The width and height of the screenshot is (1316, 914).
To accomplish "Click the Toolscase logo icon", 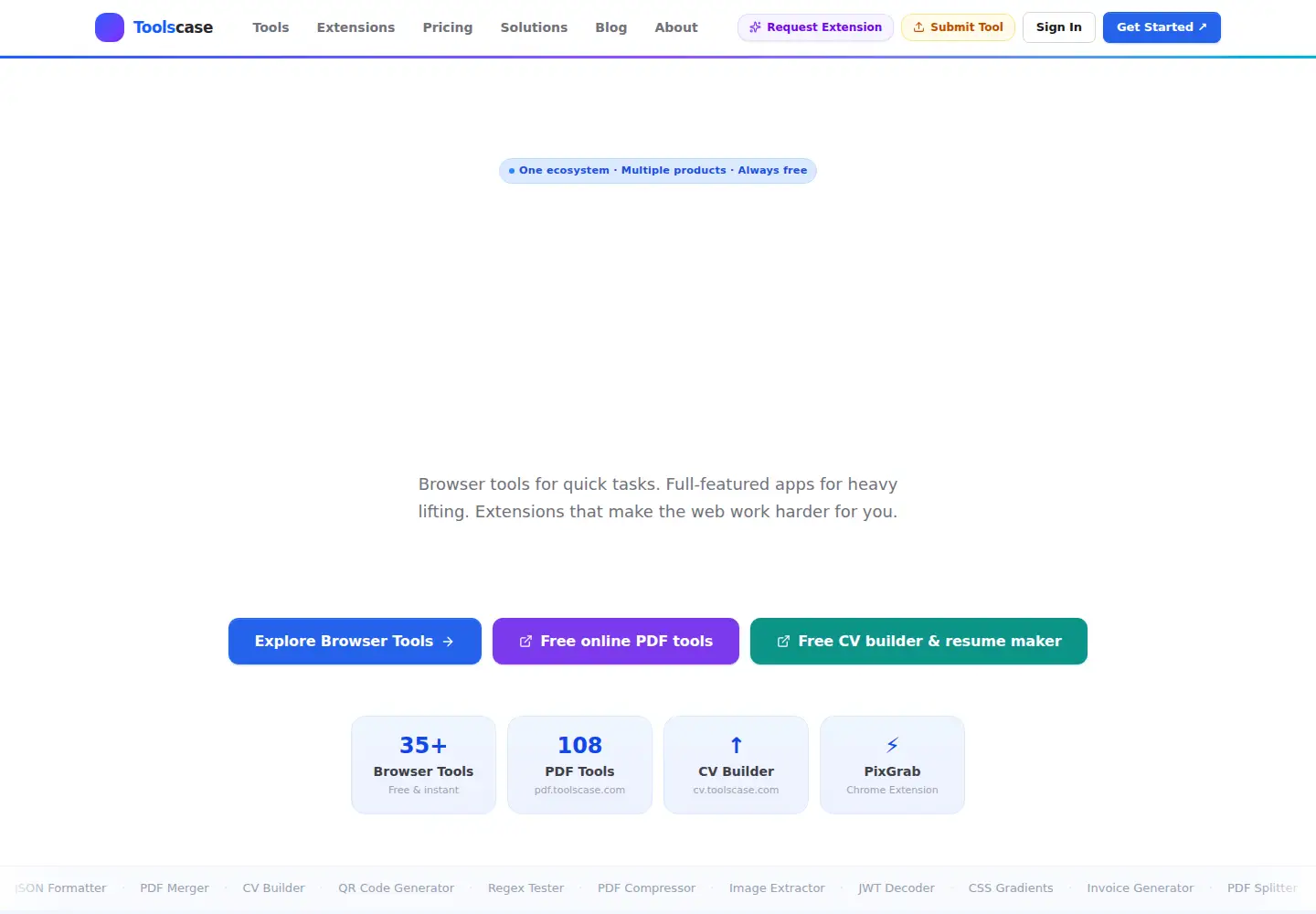I will (110, 27).
